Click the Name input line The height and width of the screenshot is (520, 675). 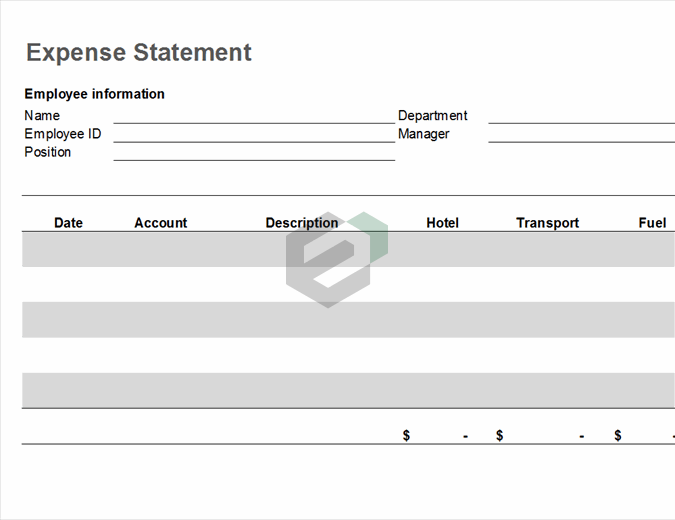254,116
